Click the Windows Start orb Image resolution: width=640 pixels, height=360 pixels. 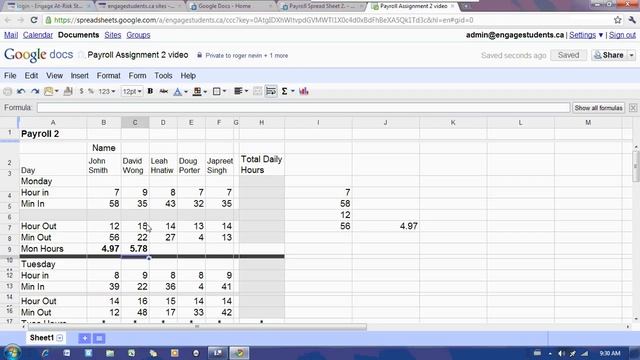pos(12,353)
